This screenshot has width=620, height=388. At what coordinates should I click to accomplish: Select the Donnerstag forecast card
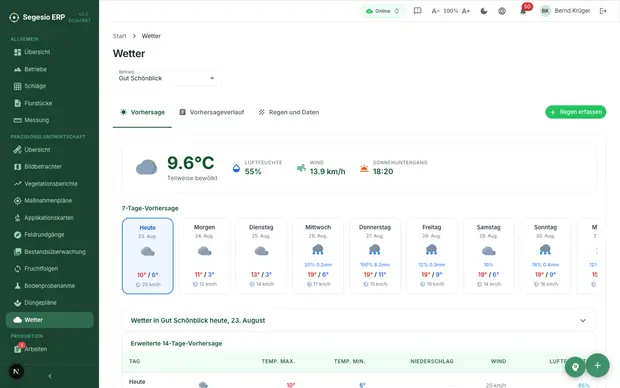tap(375, 256)
